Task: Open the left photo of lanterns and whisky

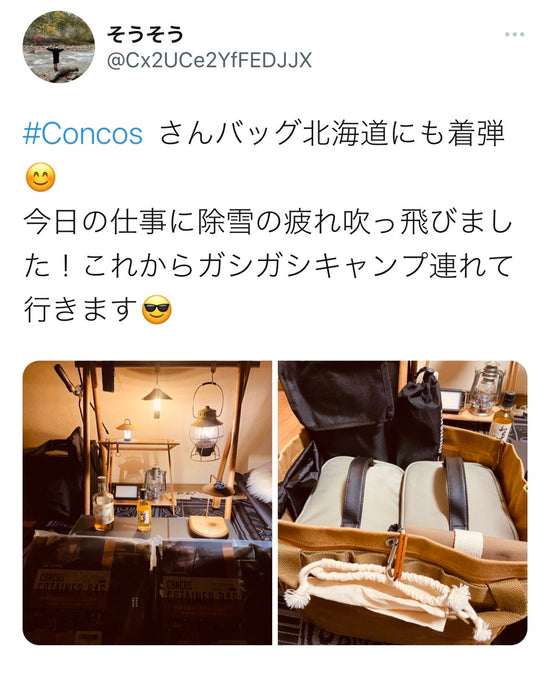Action: point(147,503)
